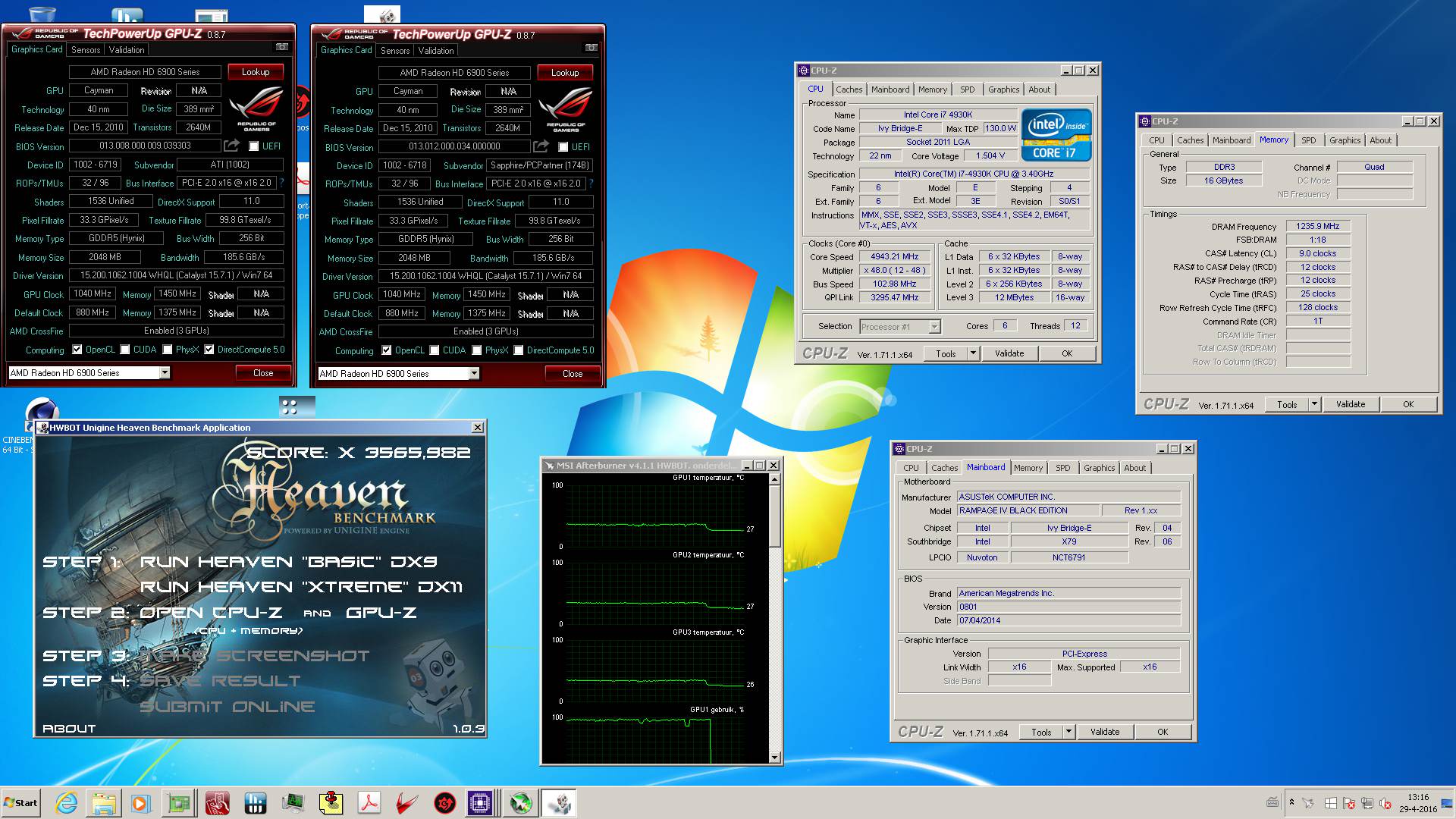1456x819 pixels.
Task: Toggle OpenCL checkbox in right GPU-Z window
Action: pos(387,350)
